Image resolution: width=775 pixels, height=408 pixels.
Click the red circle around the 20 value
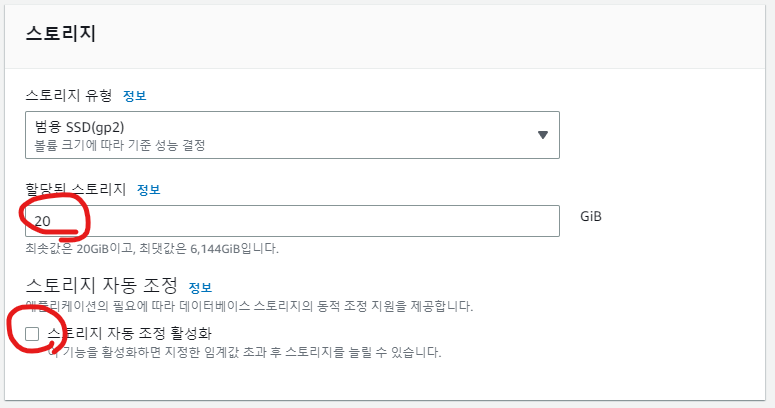coord(55,218)
